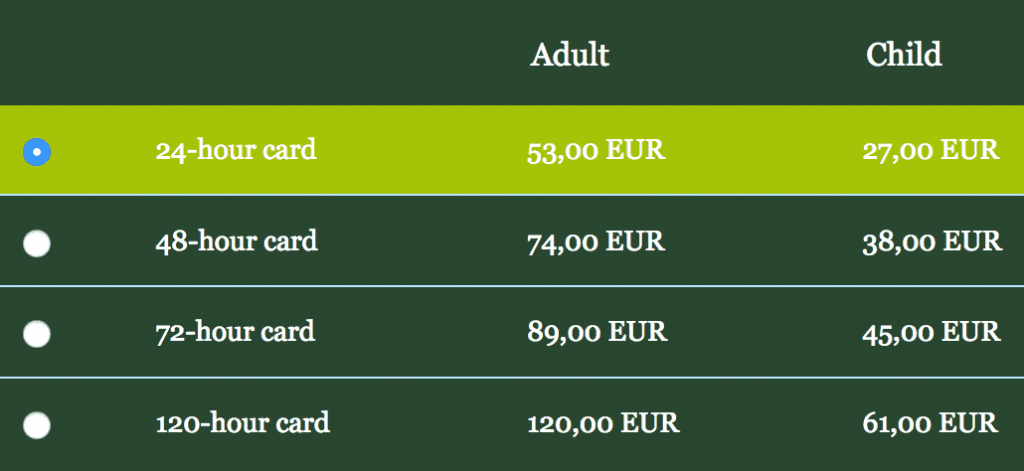The height and width of the screenshot is (471, 1024).
Task: Click the 89,00 EUR adult price
Action: (597, 332)
